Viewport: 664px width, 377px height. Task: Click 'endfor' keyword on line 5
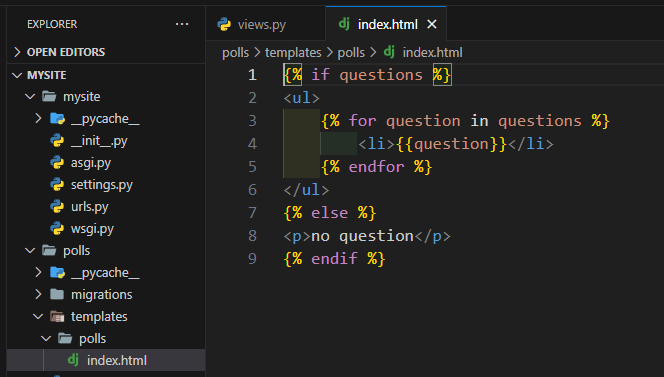376,166
